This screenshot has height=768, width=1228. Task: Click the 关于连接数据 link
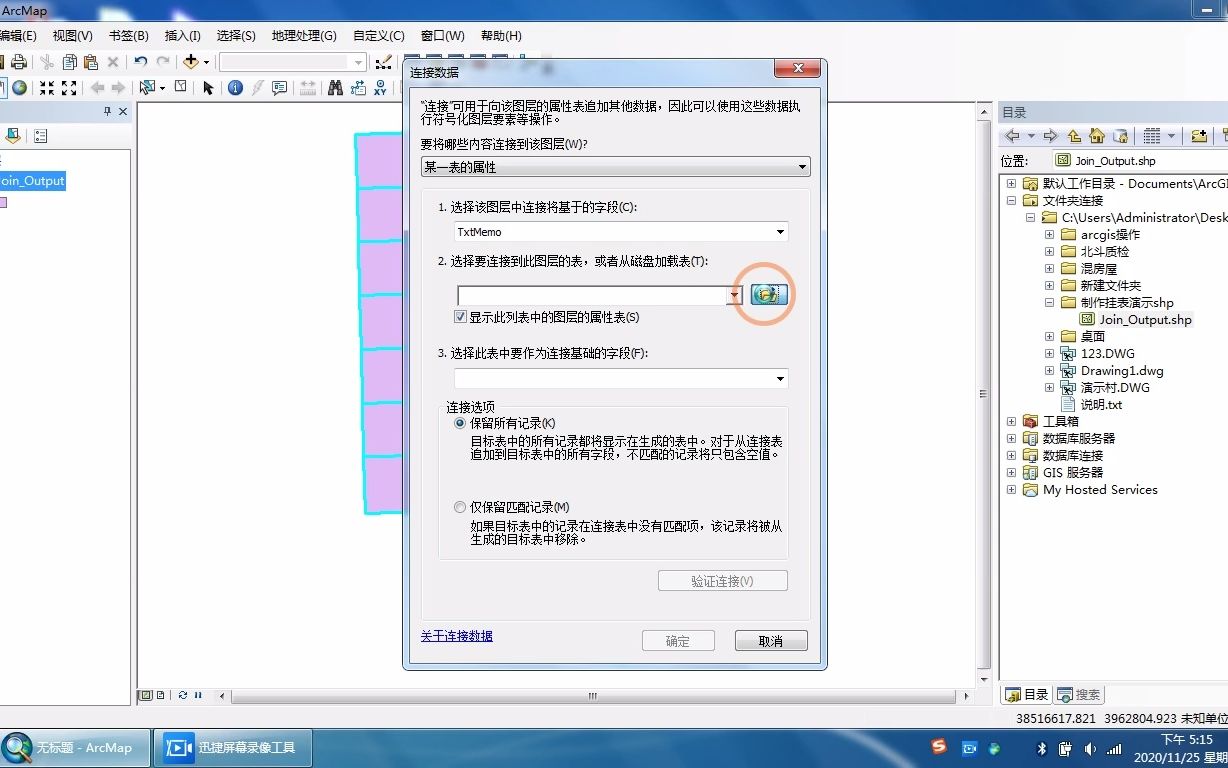[456, 635]
